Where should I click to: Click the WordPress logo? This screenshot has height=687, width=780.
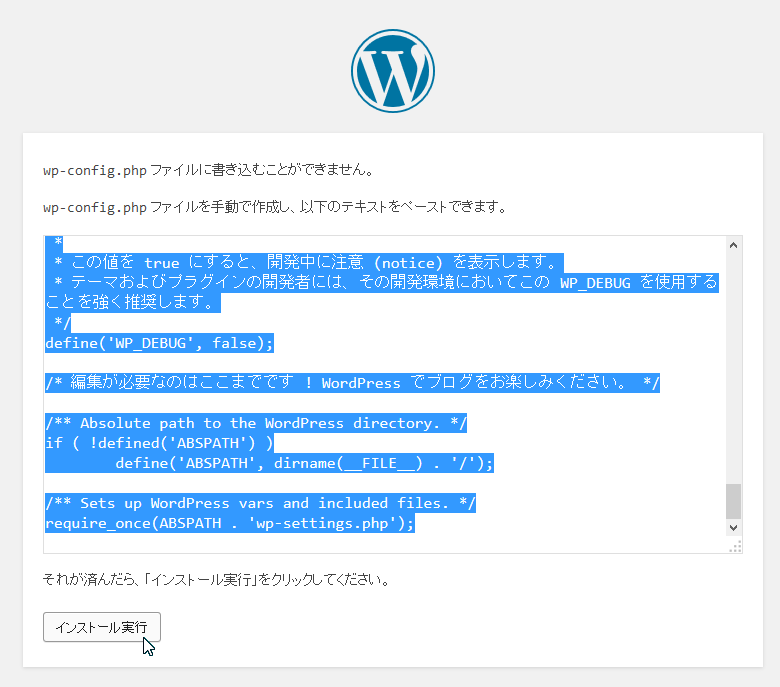392,71
